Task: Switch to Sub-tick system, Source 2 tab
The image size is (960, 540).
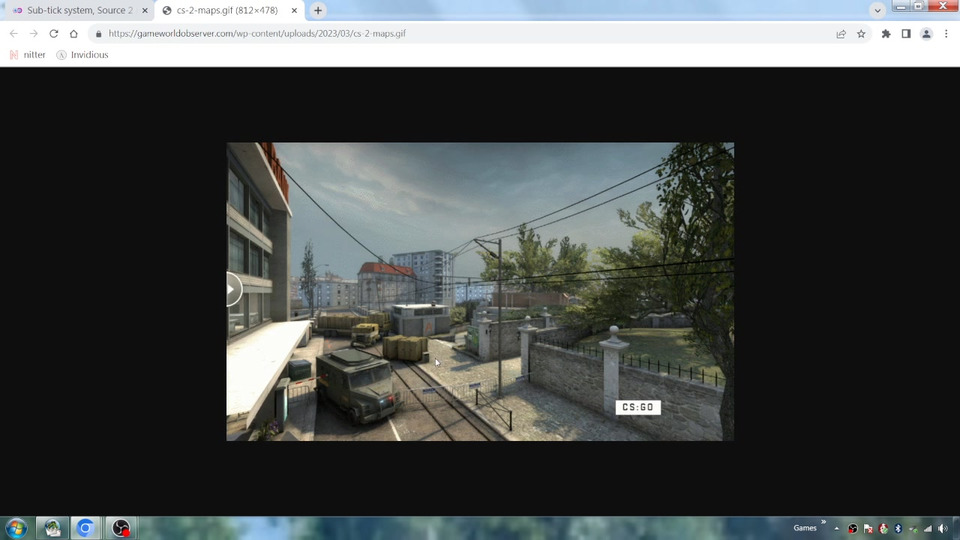Action: (80, 10)
